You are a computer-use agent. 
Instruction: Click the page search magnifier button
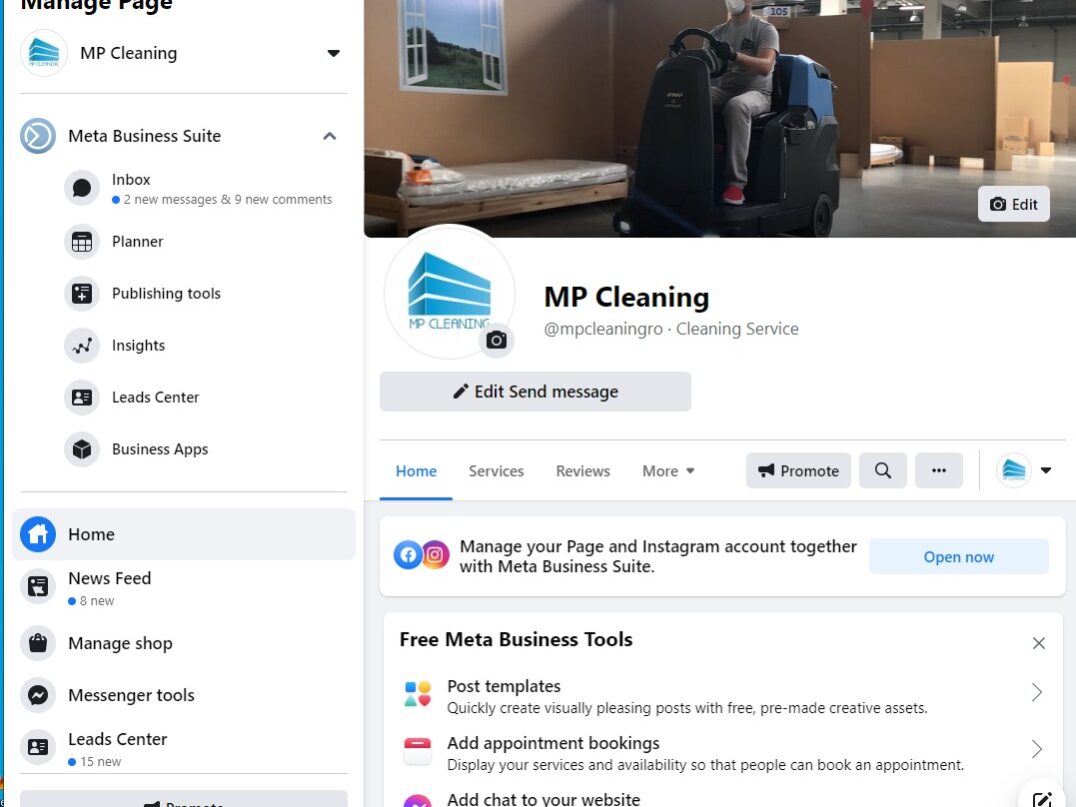coord(882,471)
